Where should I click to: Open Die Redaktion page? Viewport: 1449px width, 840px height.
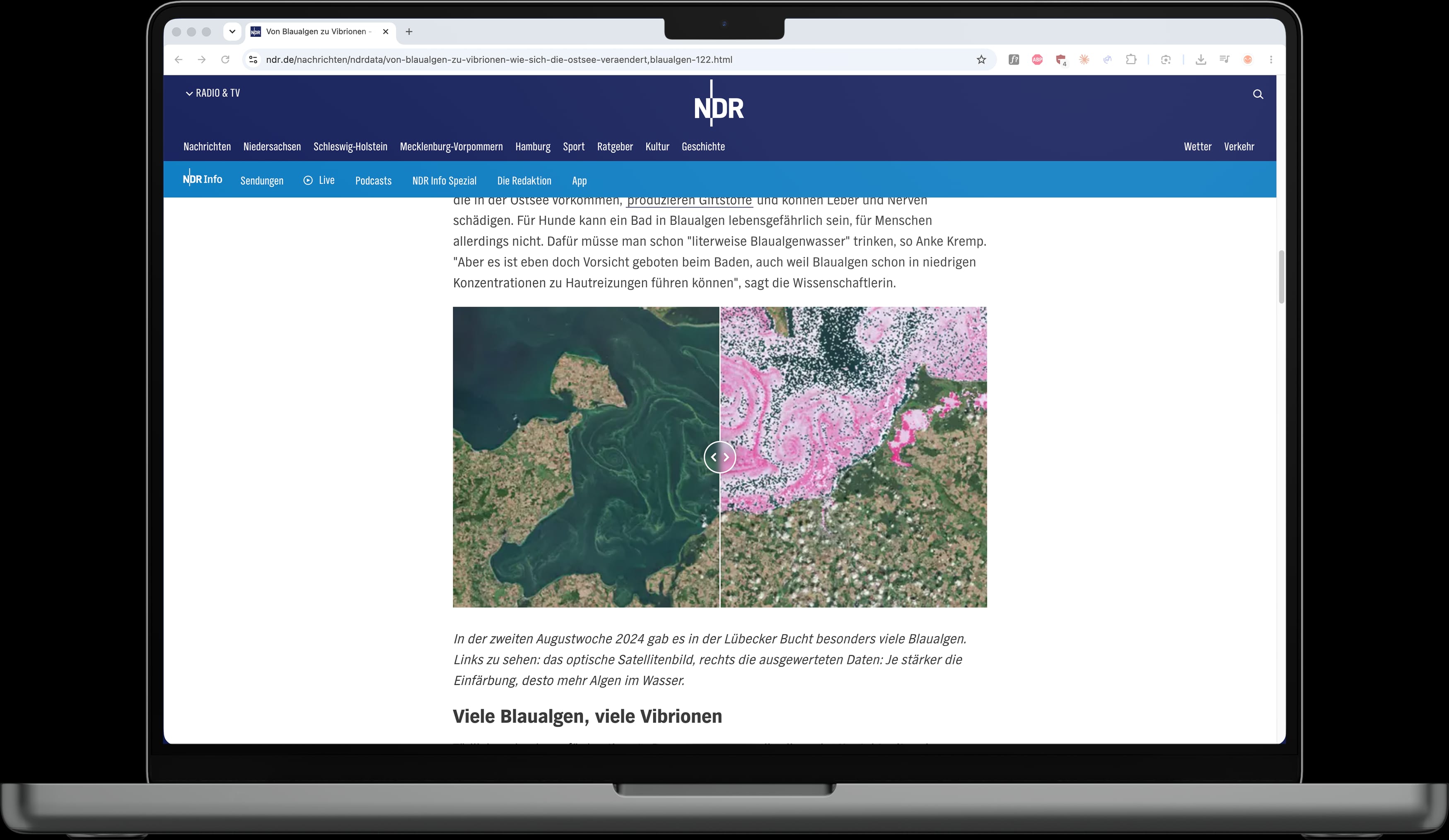point(524,181)
